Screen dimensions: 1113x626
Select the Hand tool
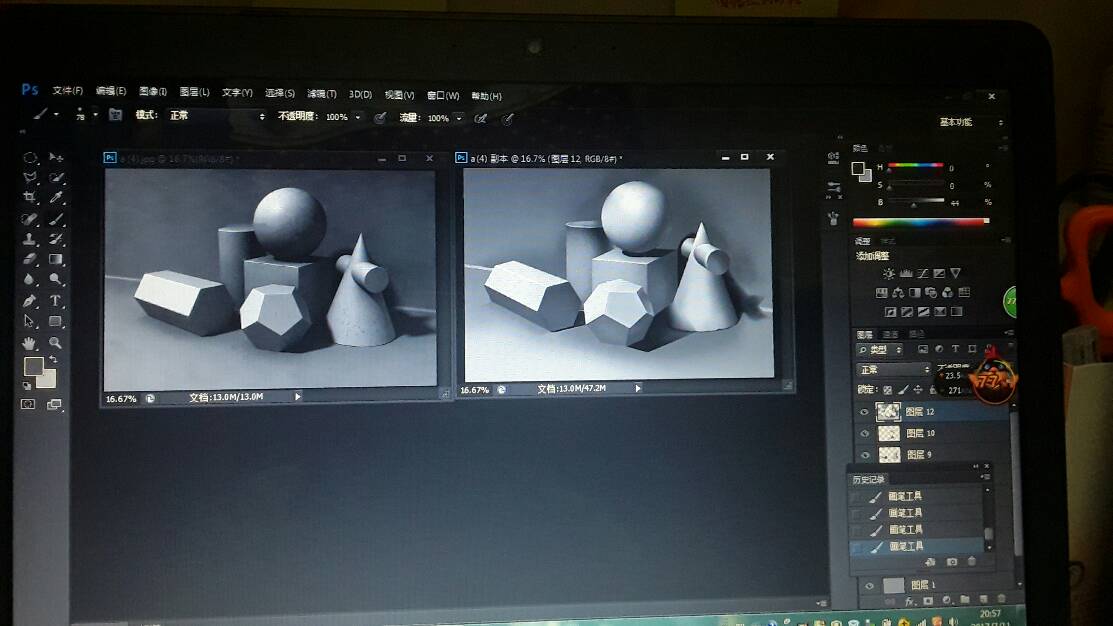(x=30, y=343)
